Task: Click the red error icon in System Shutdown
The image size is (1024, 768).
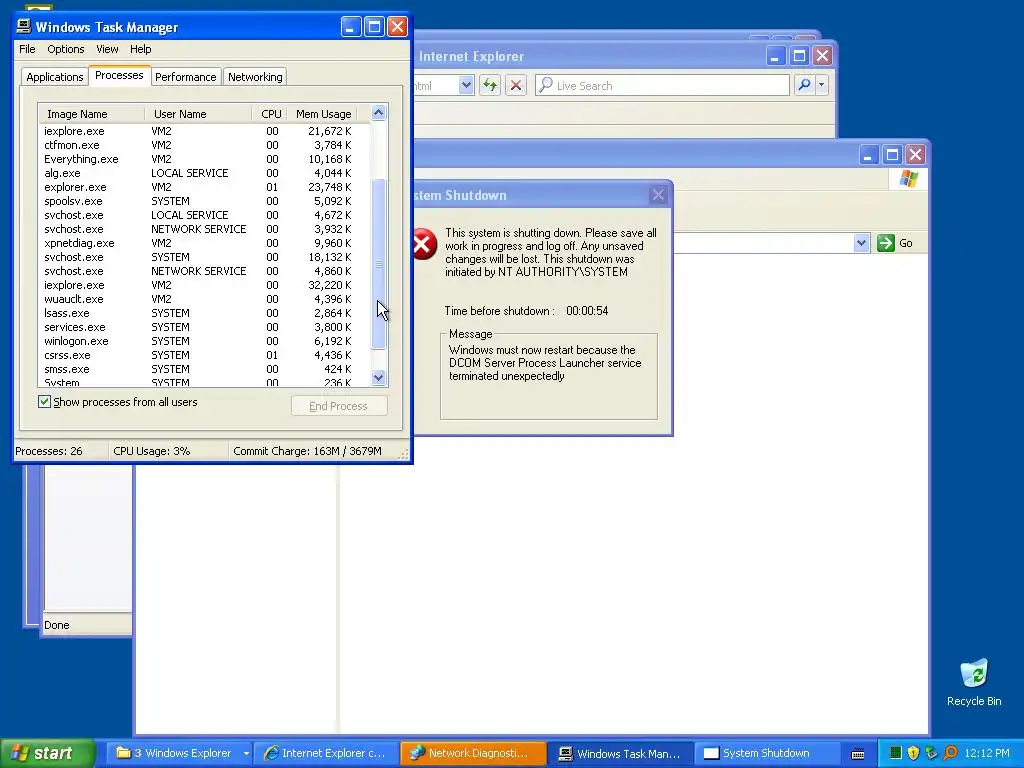Action: pyautogui.click(x=424, y=244)
